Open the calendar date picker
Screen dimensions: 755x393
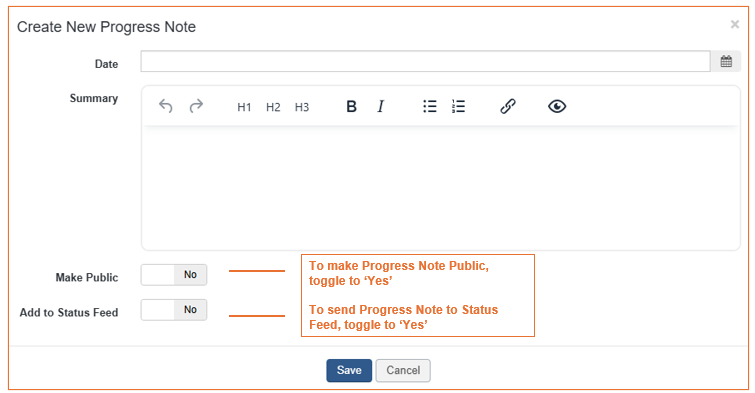[x=726, y=62]
